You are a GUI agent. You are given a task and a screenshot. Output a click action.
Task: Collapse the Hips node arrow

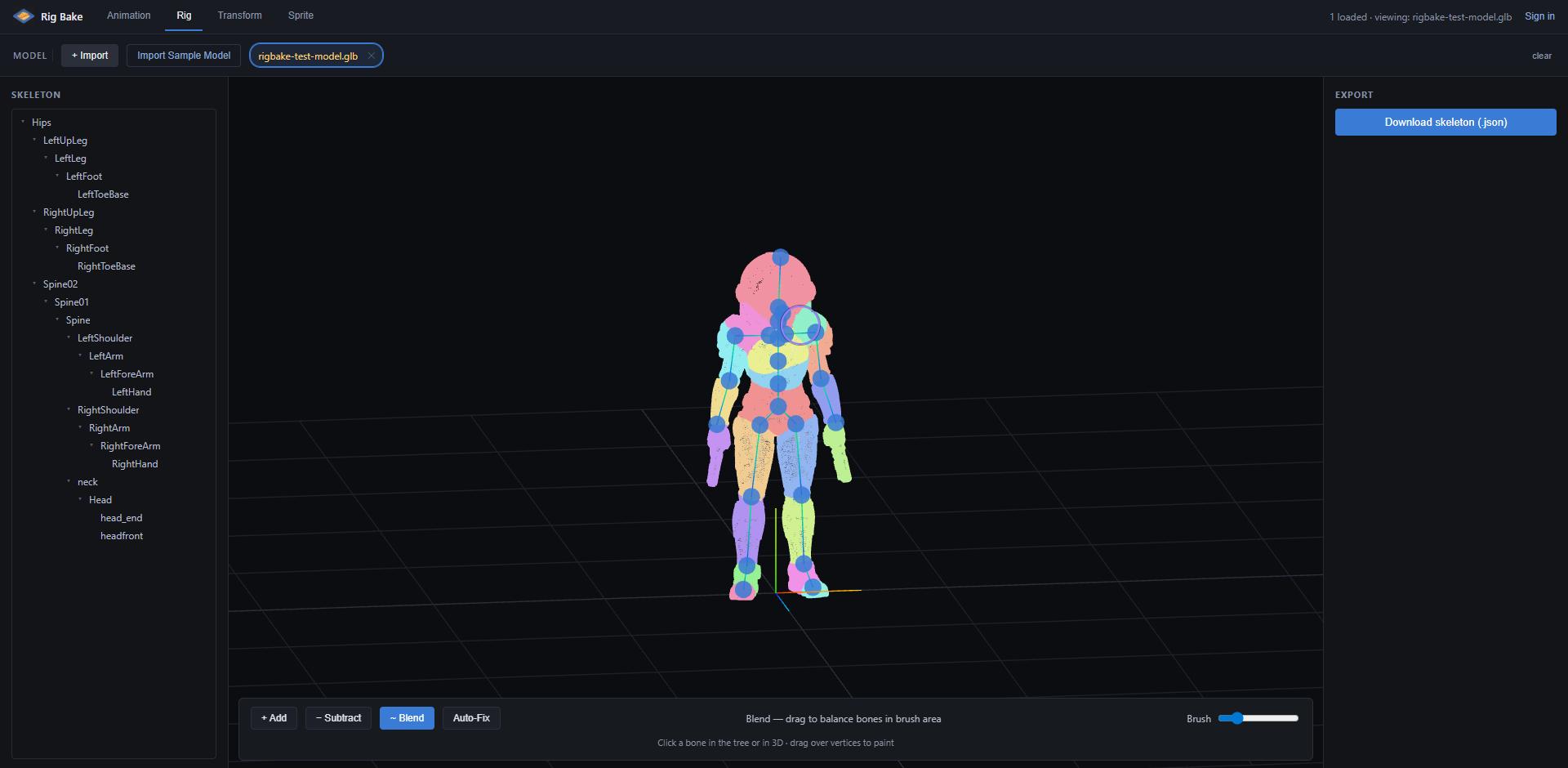(x=23, y=122)
